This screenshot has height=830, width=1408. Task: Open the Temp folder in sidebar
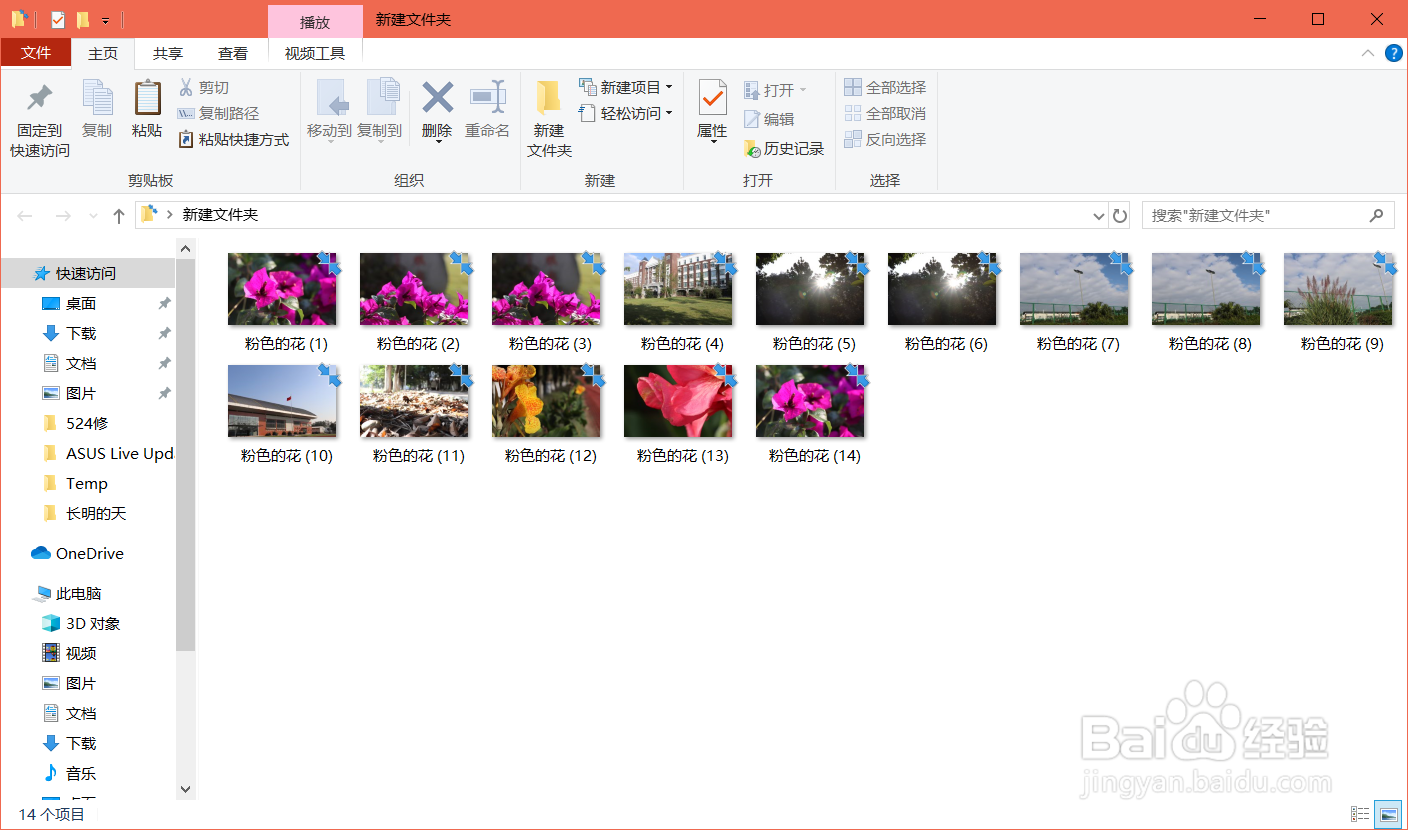[x=88, y=483]
